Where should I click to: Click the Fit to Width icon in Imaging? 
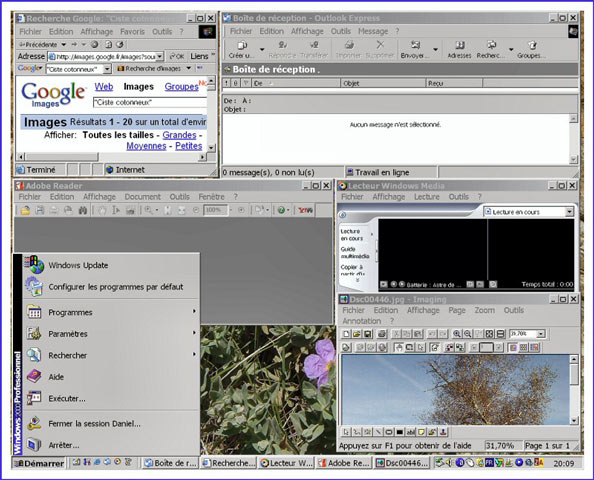click(500, 334)
